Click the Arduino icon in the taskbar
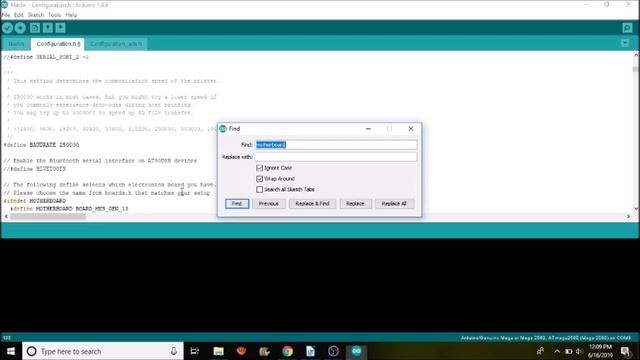This screenshot has width=640, height=360. tap(356, 351)
